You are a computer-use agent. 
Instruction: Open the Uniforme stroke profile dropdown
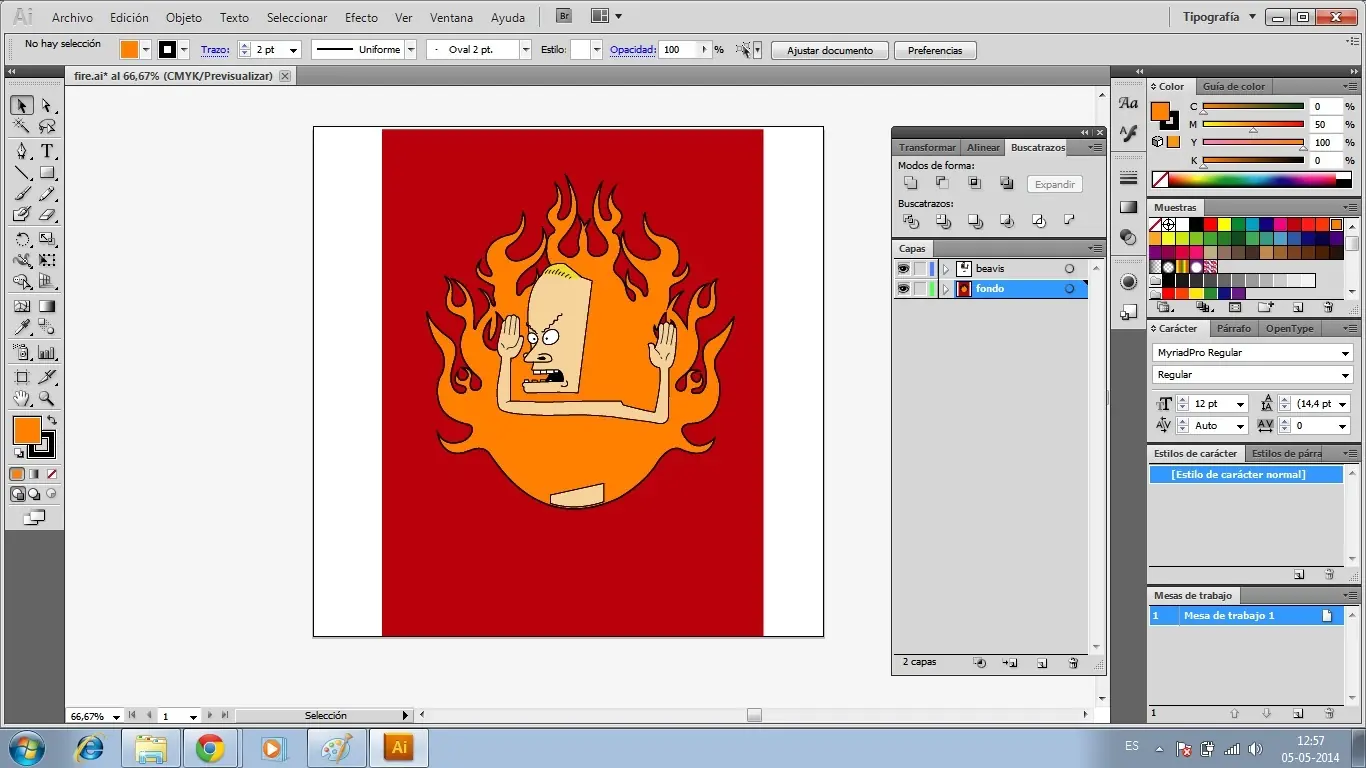click(410, 50)
